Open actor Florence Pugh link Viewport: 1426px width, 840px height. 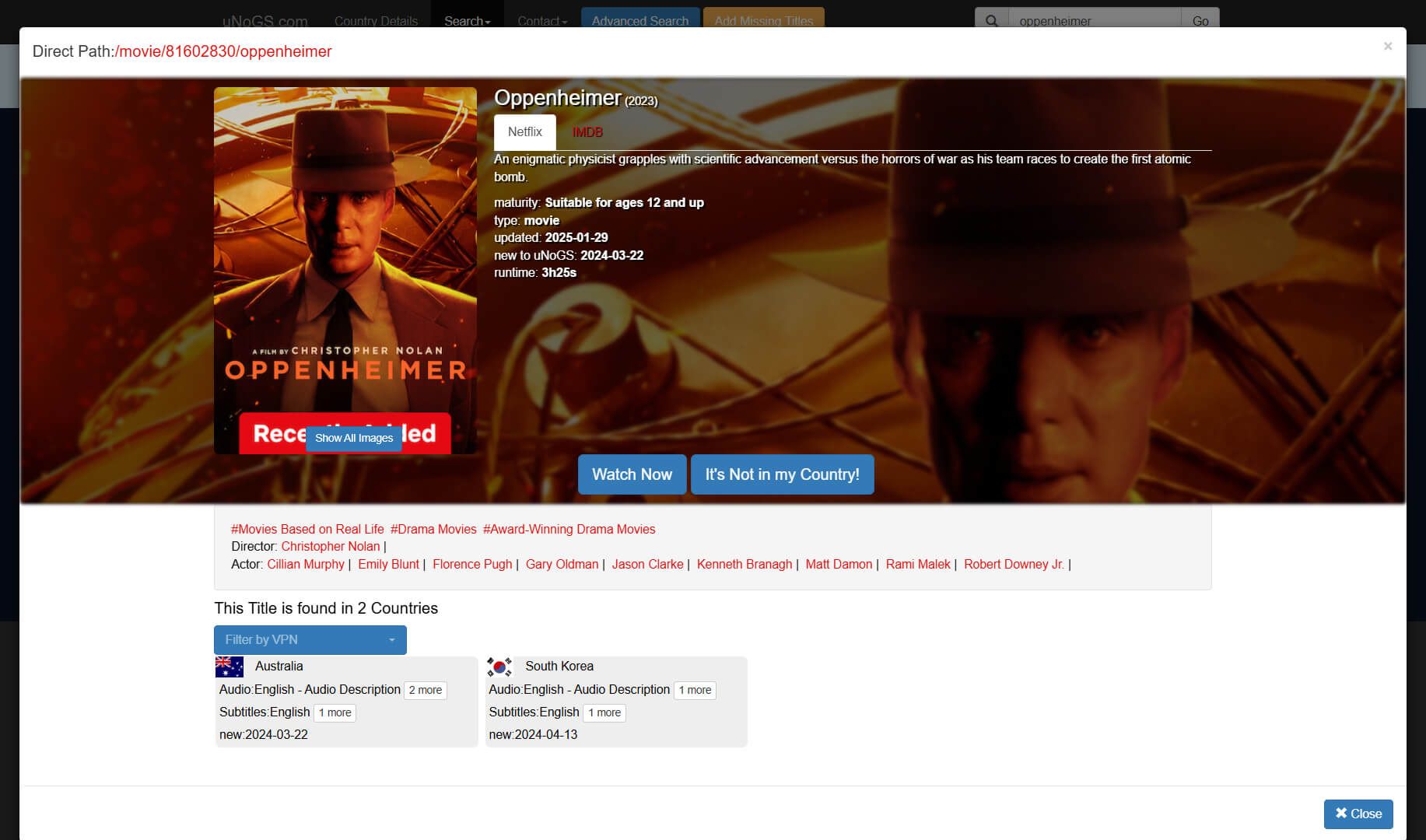(472, 564)
